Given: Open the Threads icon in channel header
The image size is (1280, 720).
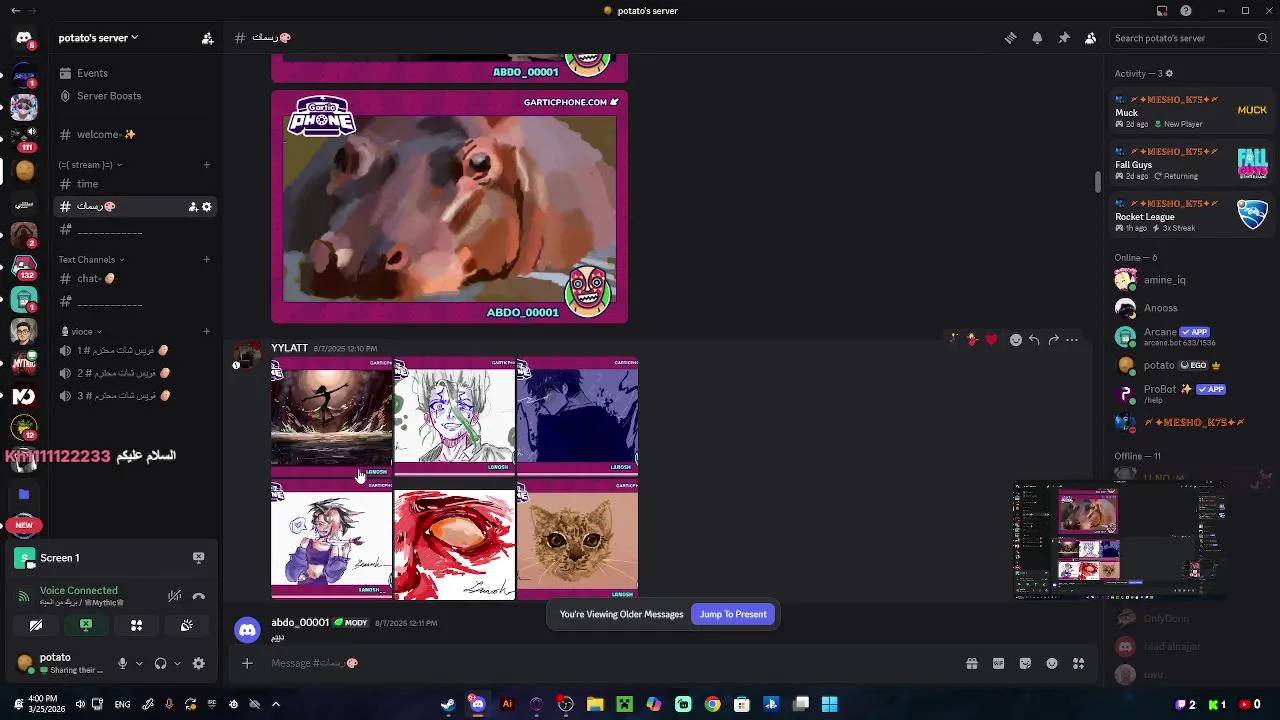Looking at the screenshot, I should [x=1010, y=38].
